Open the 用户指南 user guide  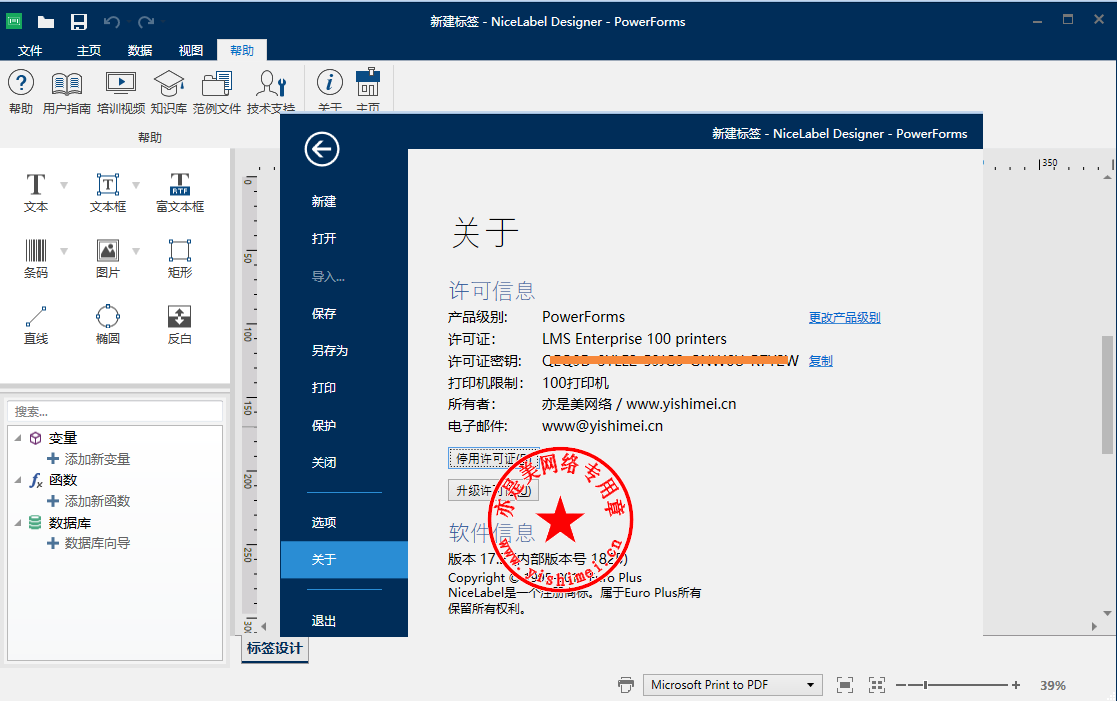pyautogui.click(x=67, y=92)
